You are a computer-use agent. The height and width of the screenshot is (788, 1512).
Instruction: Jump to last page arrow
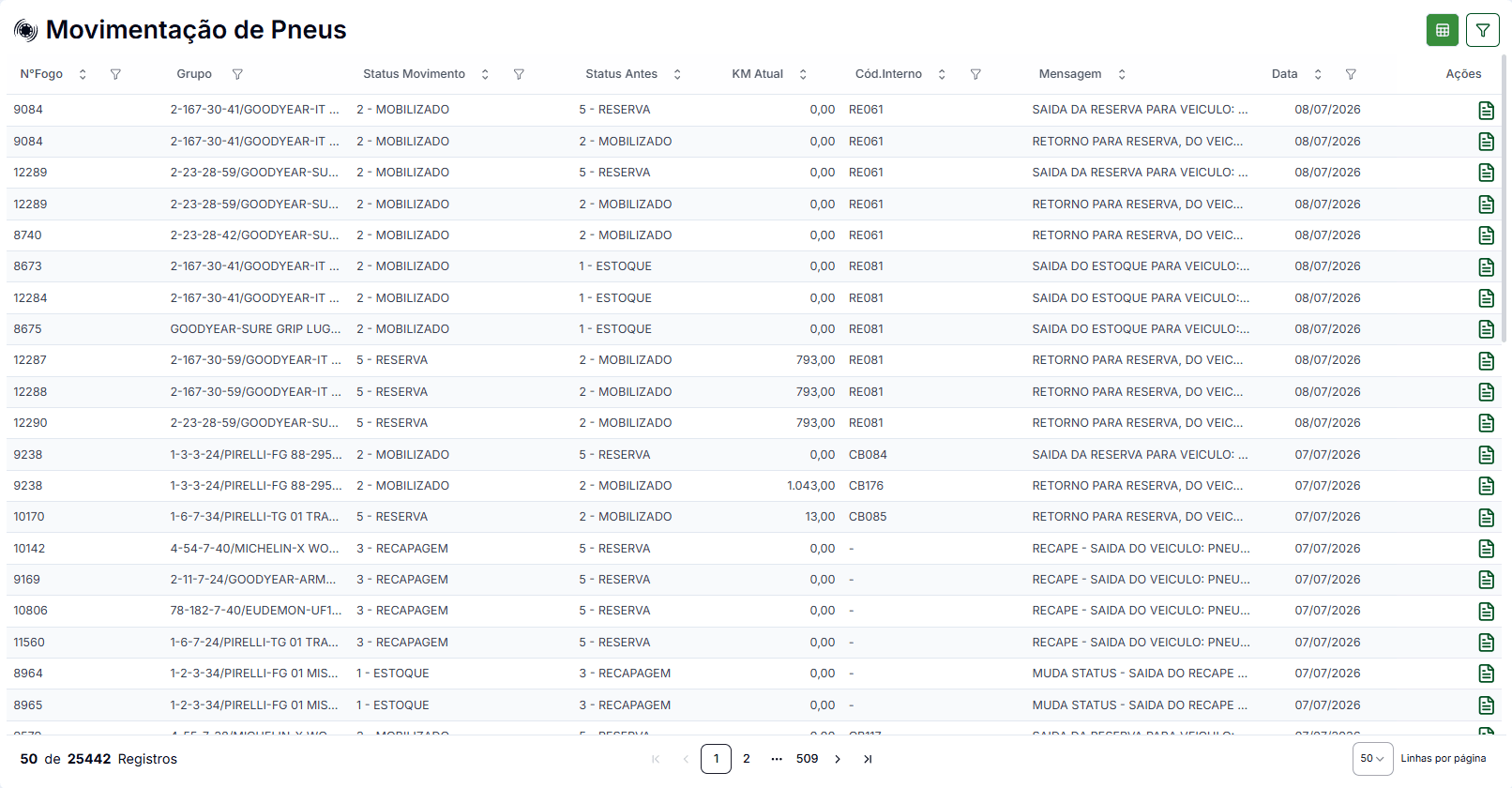pos(868,759)
